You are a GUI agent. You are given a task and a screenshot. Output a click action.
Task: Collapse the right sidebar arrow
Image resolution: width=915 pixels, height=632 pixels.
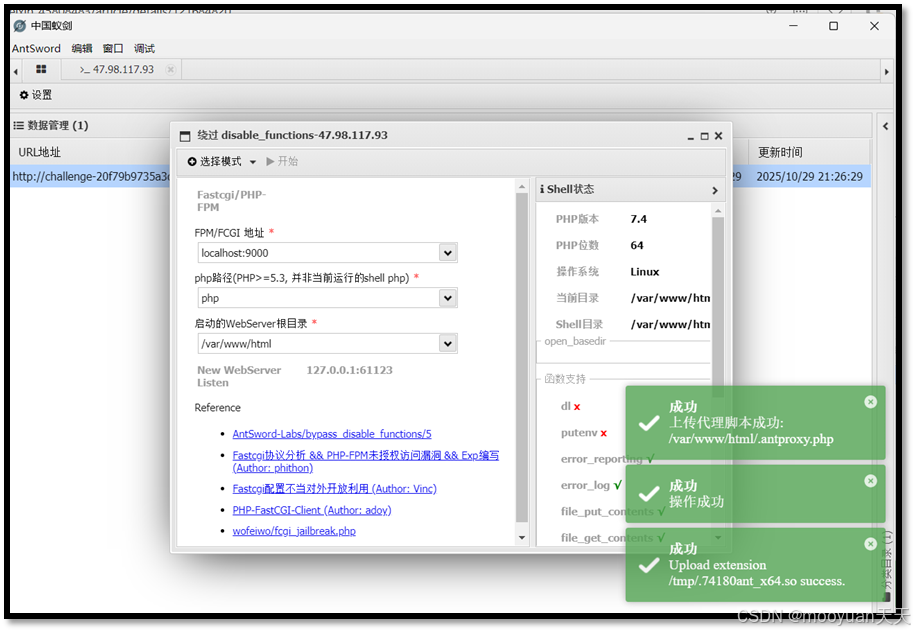(885, 126)
